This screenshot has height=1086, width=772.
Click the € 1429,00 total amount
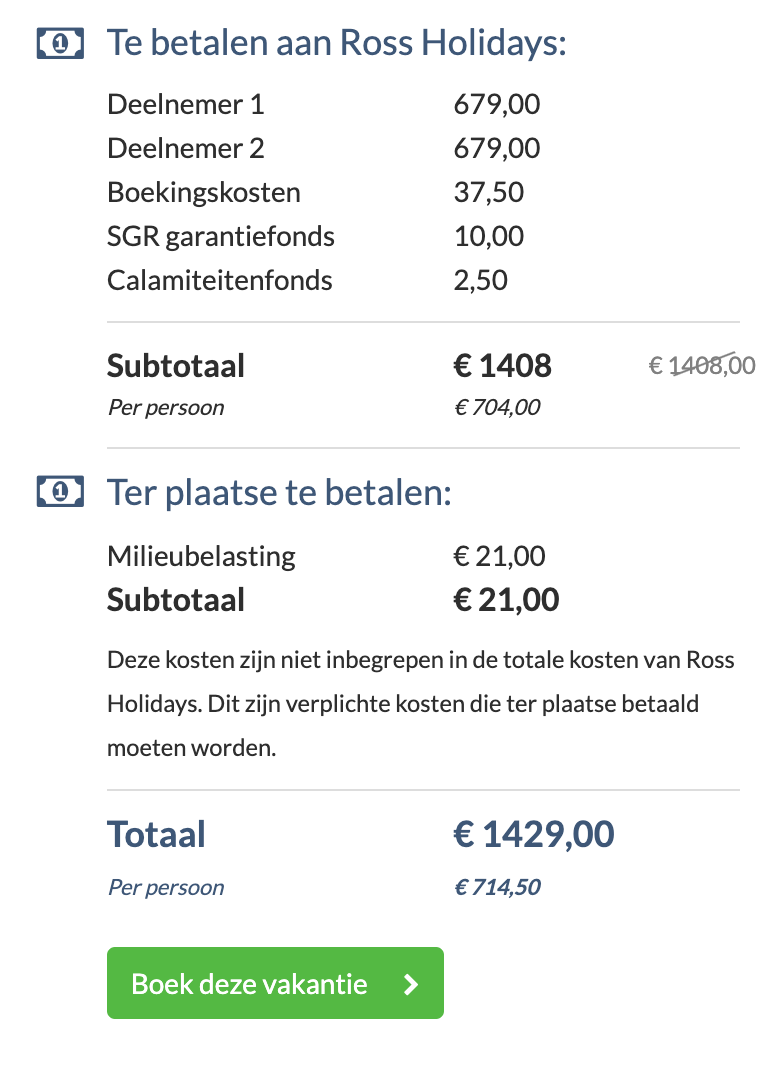tap(534, 834)
